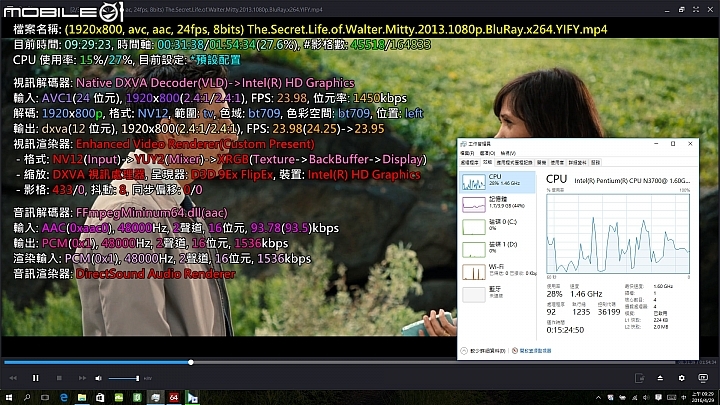Open Task Manager View (檢視) menu
Image resolution: width=720 pixels, height=405 pixels.
[508, 153]
